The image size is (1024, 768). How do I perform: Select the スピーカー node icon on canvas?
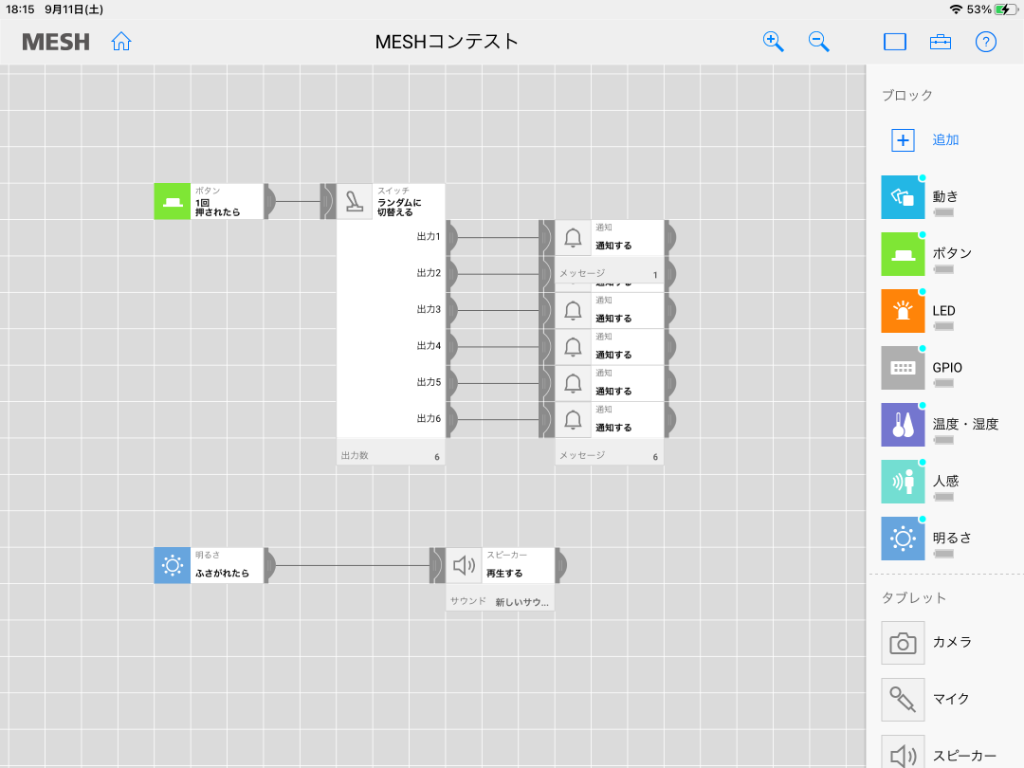(x=464, y=565)
